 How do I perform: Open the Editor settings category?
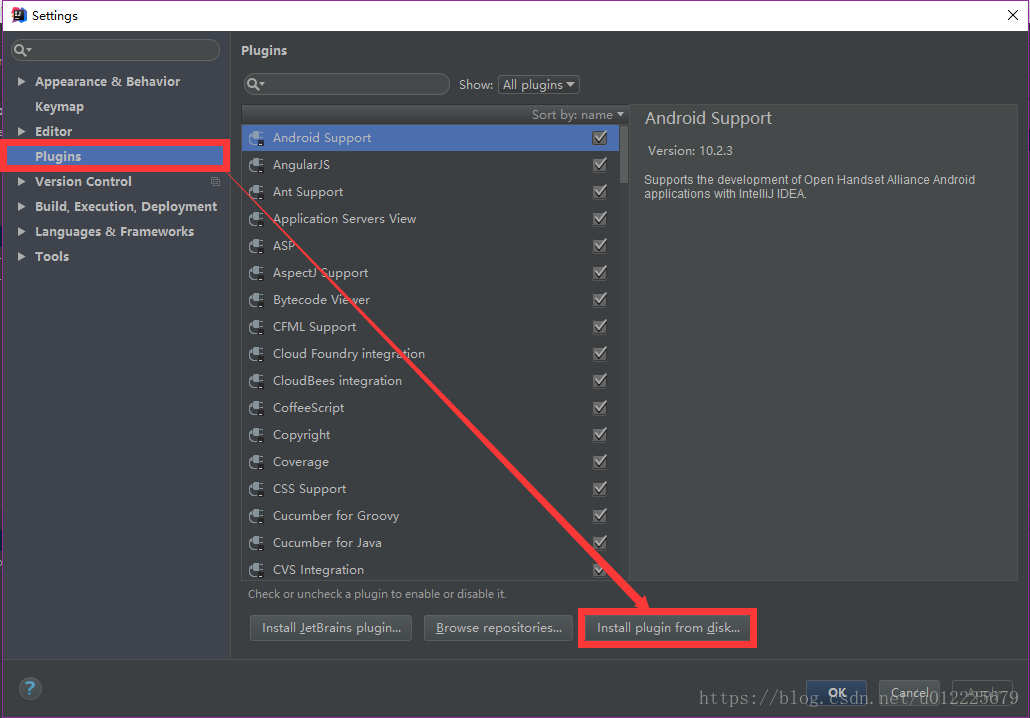53,131
